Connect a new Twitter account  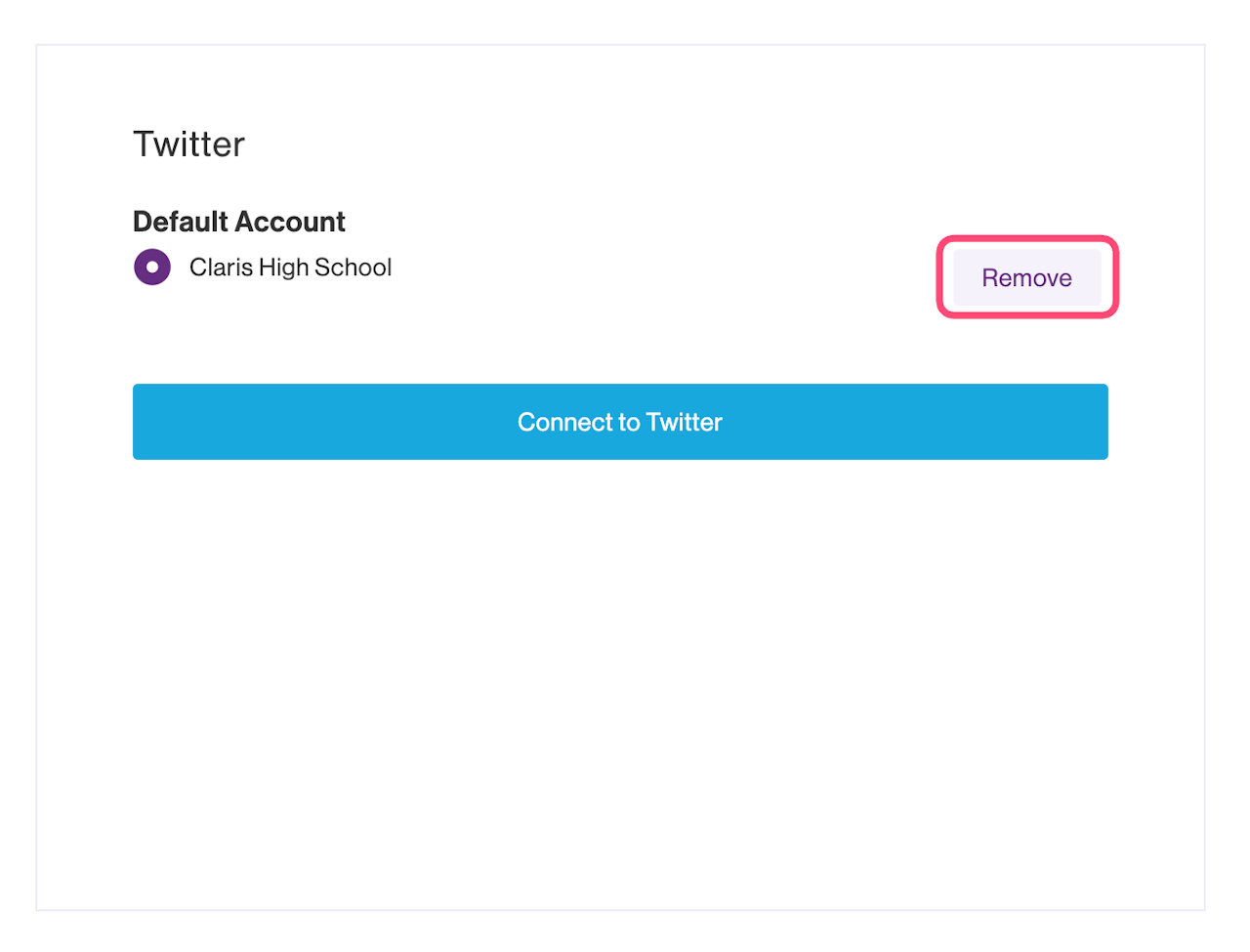pyautogui.click(x=620, y=422)
